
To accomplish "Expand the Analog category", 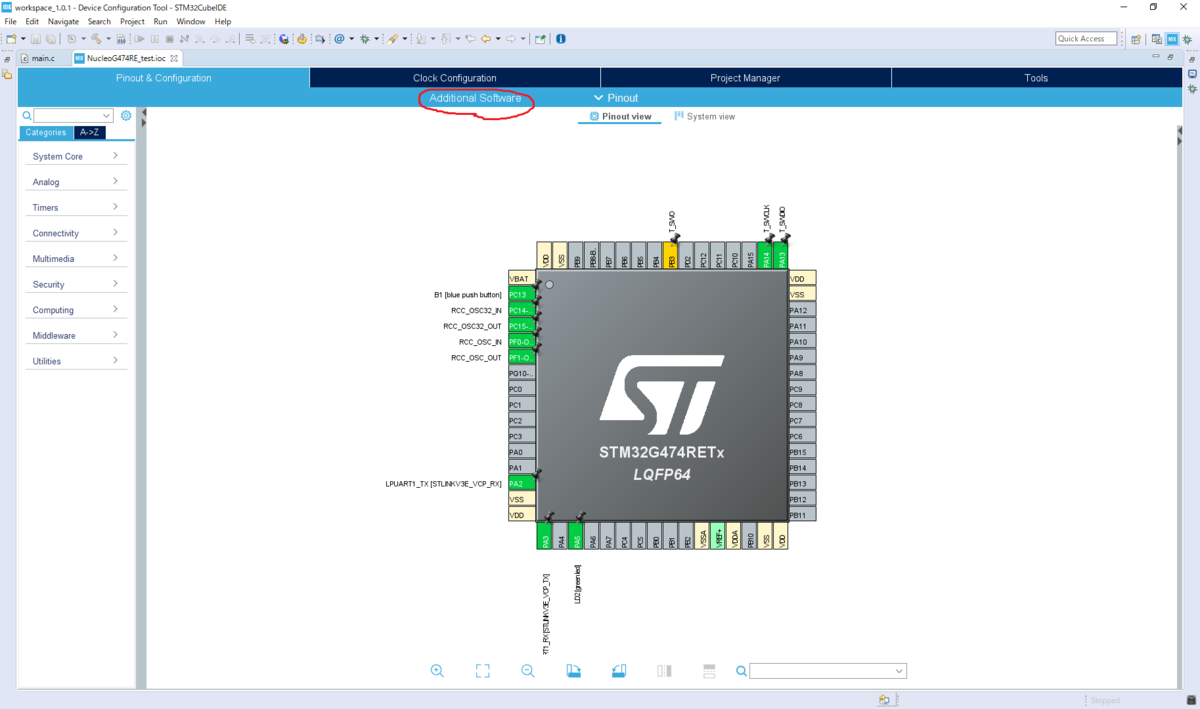I will point(75,182).
